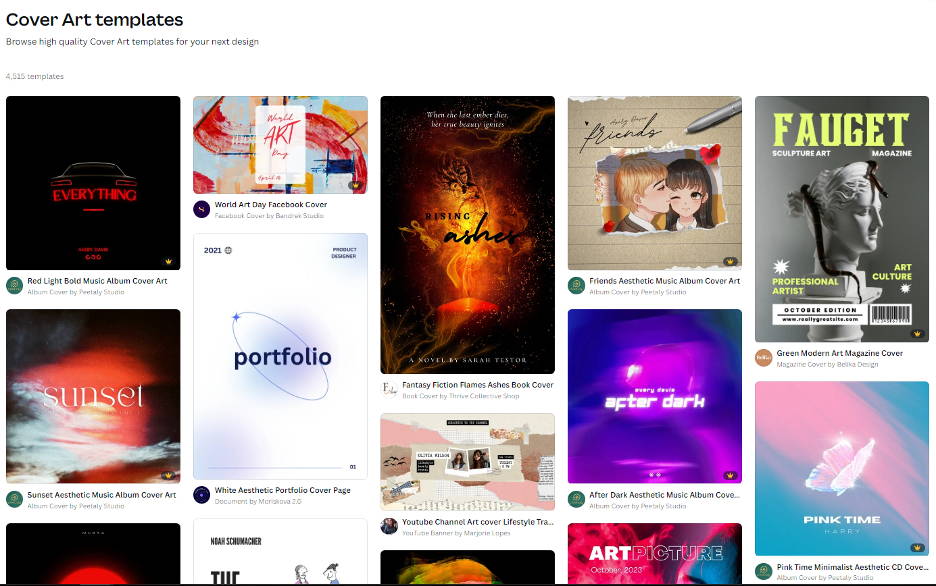Open the Art Picture October 2023 thumbnail
The height and width of the screenshot is (586, 936).
(655, 554)
